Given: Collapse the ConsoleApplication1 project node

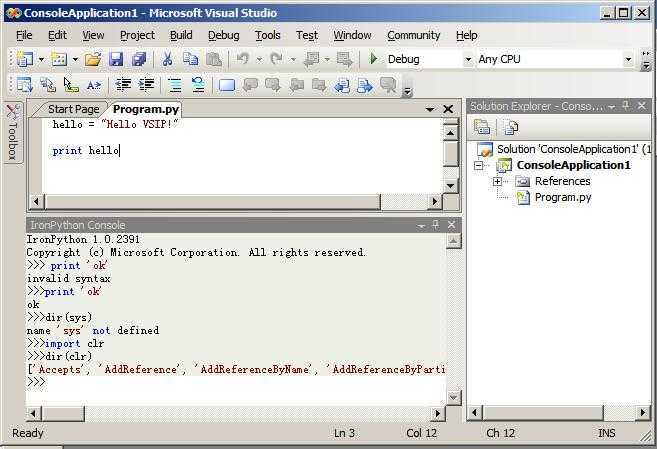Looking at the screenshot, I should [x=479, y=165].
